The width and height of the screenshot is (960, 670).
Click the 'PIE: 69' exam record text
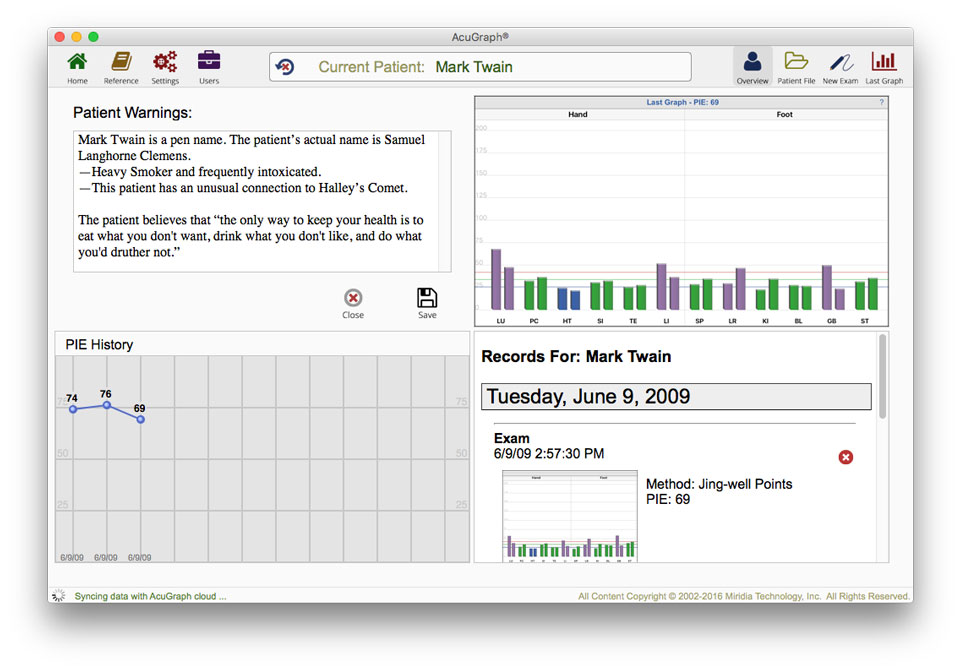[668, 499]
